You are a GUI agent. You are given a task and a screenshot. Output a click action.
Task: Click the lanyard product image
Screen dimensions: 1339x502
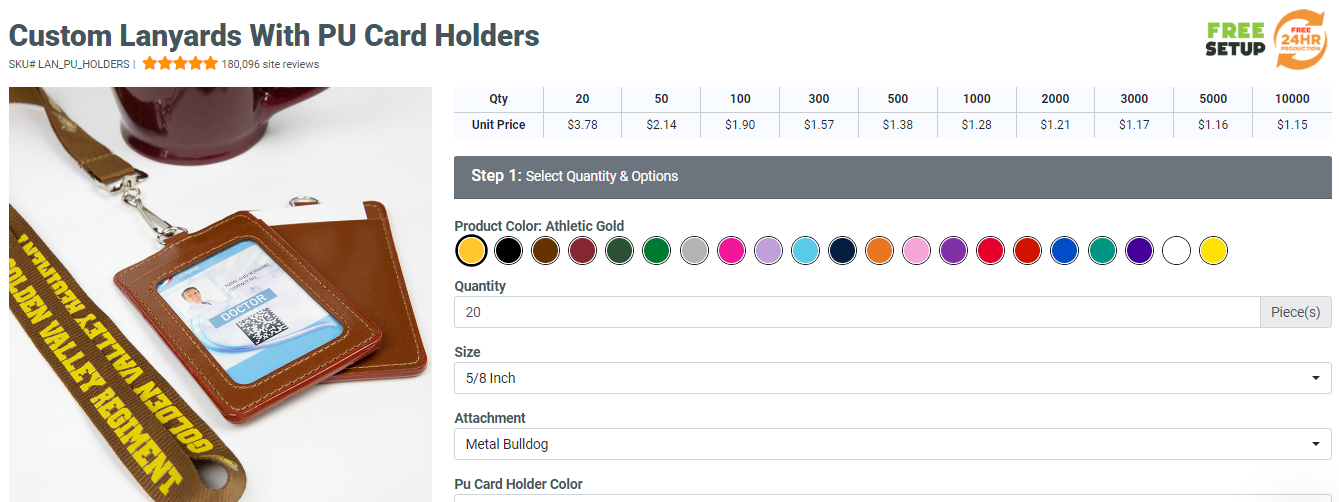(x=220, y=295)
